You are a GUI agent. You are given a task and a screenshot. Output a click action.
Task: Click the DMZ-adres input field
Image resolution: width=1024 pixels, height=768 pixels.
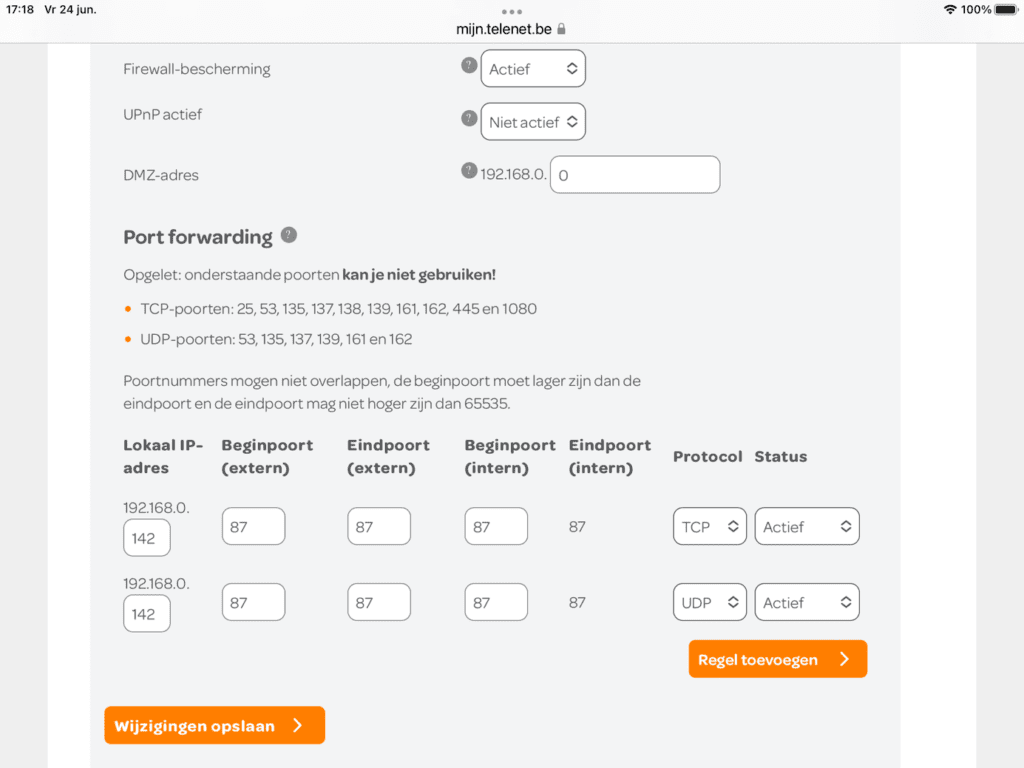click(635, 174)
